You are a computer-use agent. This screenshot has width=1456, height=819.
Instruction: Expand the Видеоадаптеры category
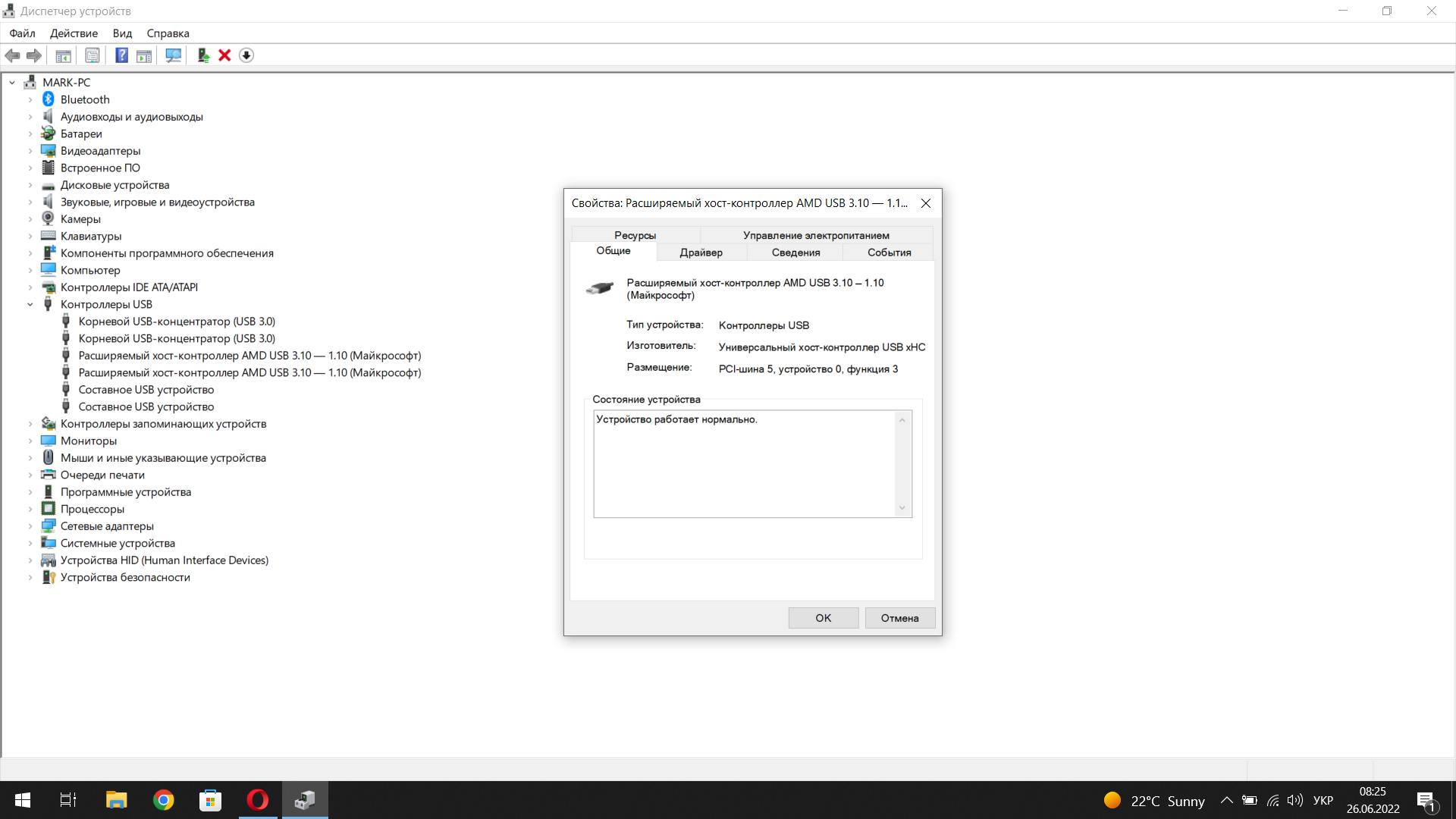[30, 151]
